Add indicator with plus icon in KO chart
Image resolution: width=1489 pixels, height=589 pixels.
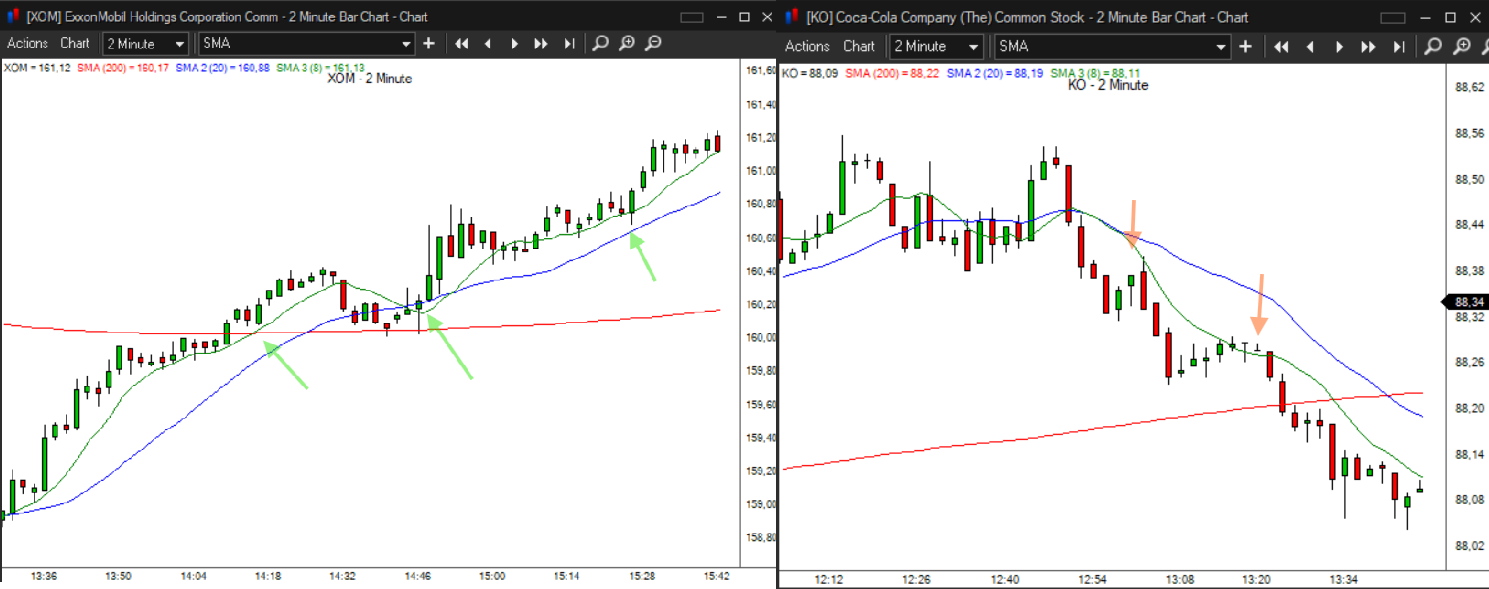[x=1245, y=46]
